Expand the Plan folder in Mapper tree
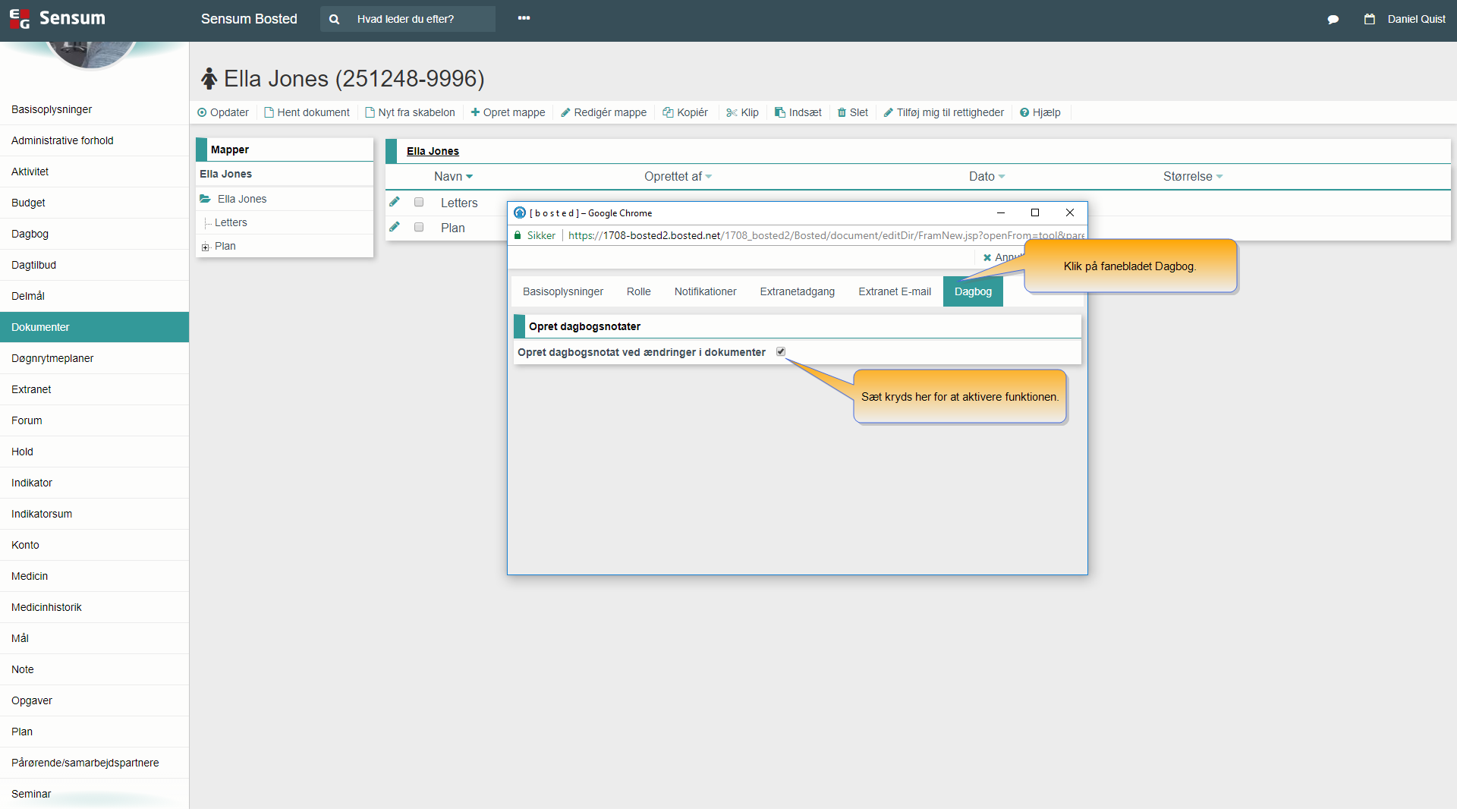This screenshot has width=1457, height=812. click(x=205, y=247)
